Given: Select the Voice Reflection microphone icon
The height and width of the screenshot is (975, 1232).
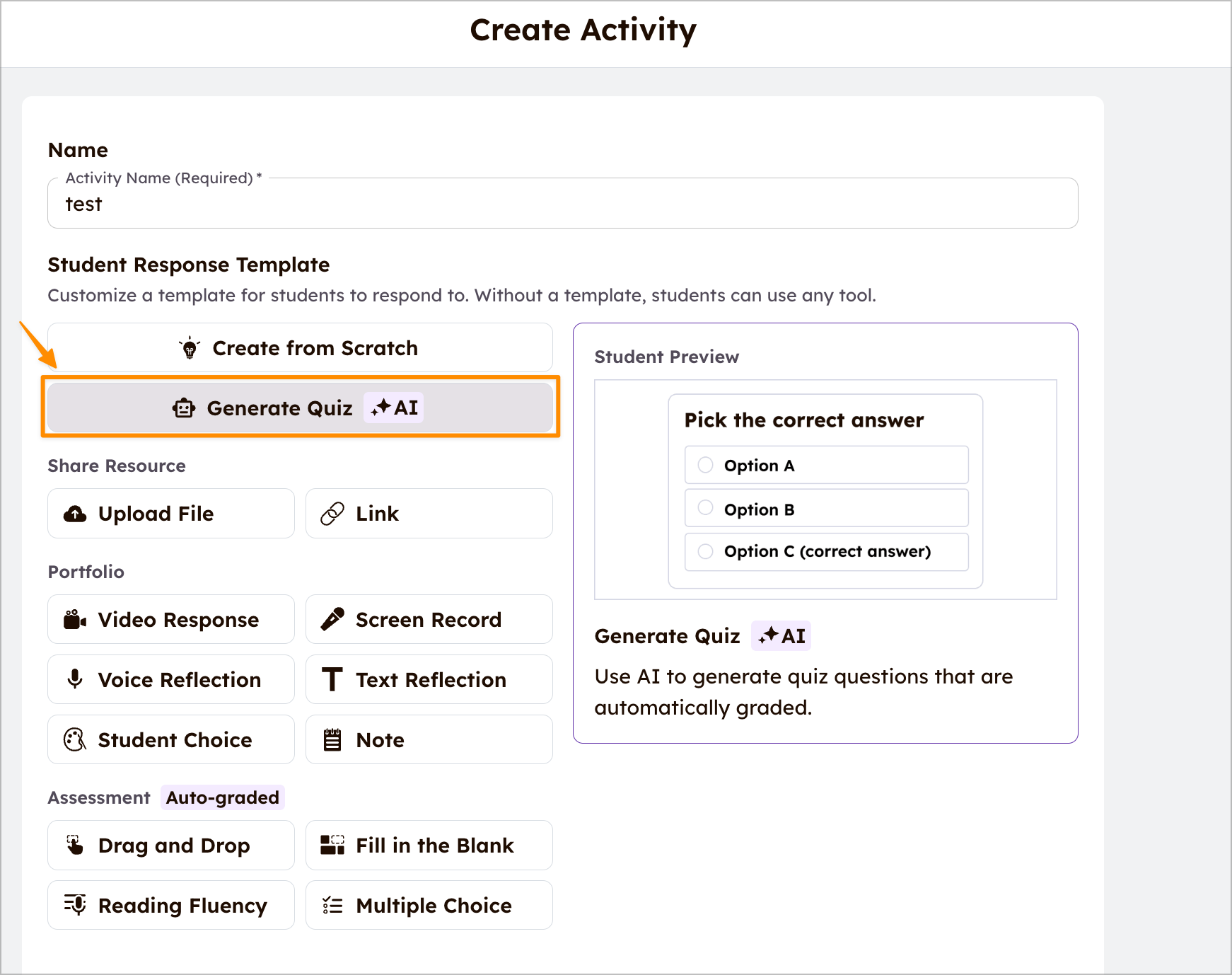Looking at the screenshot, I should pyautogui.click(x=74, y=679).
